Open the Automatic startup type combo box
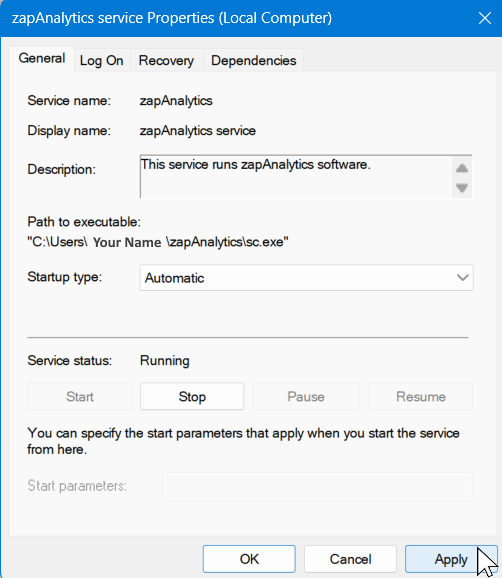 (306, 278)
